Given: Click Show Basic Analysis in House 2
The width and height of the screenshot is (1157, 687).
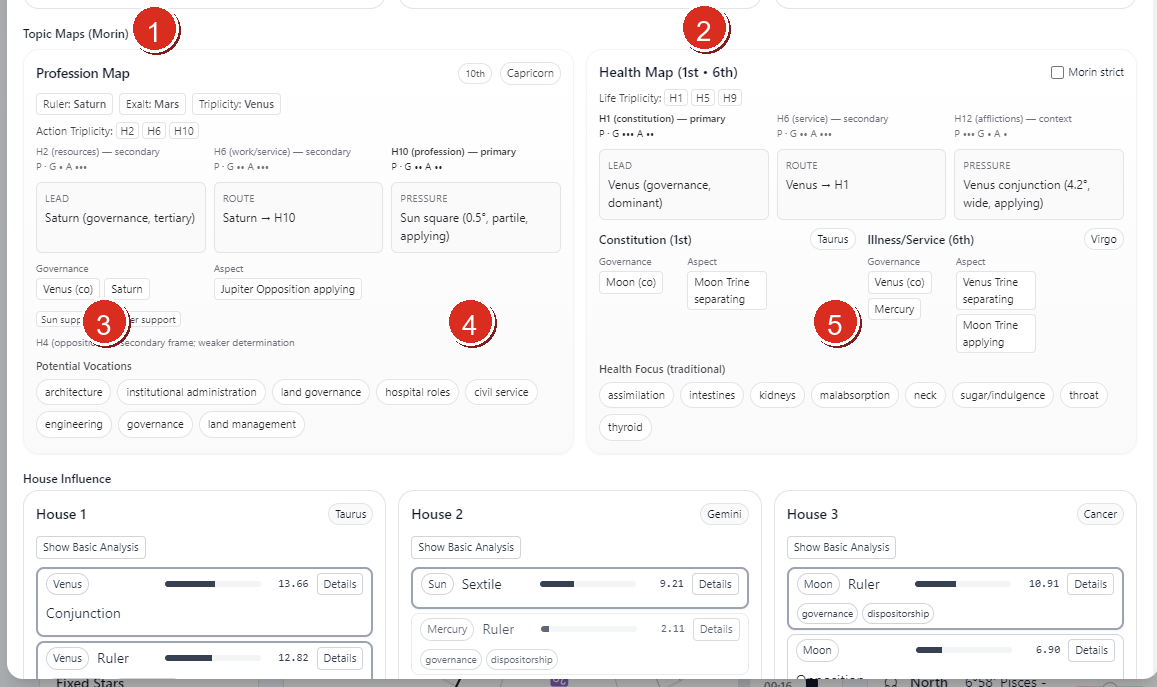Looking at the screenshot, I should pos(466,547).
